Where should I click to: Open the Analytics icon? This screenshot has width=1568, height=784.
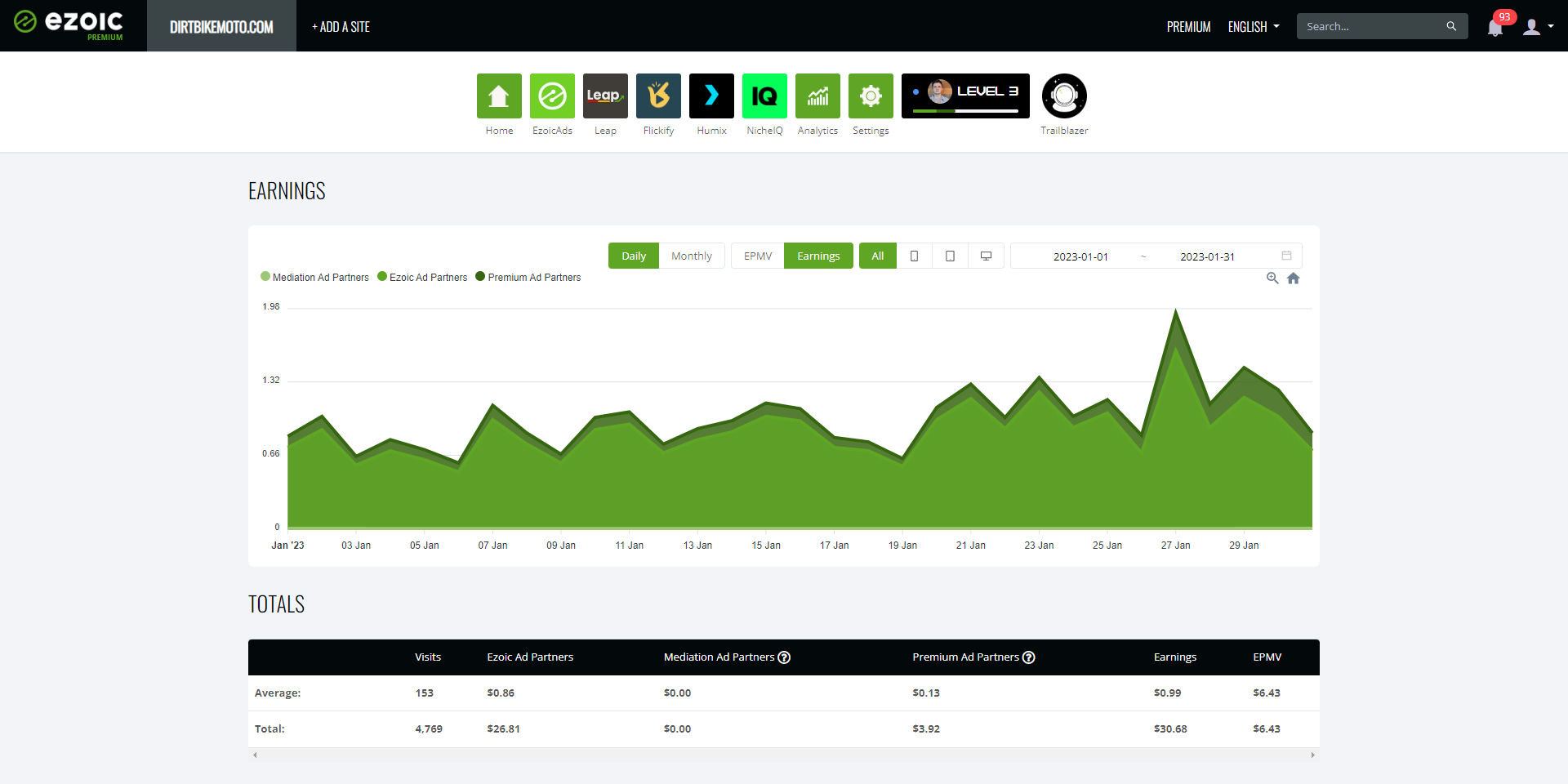coord(817,96)
